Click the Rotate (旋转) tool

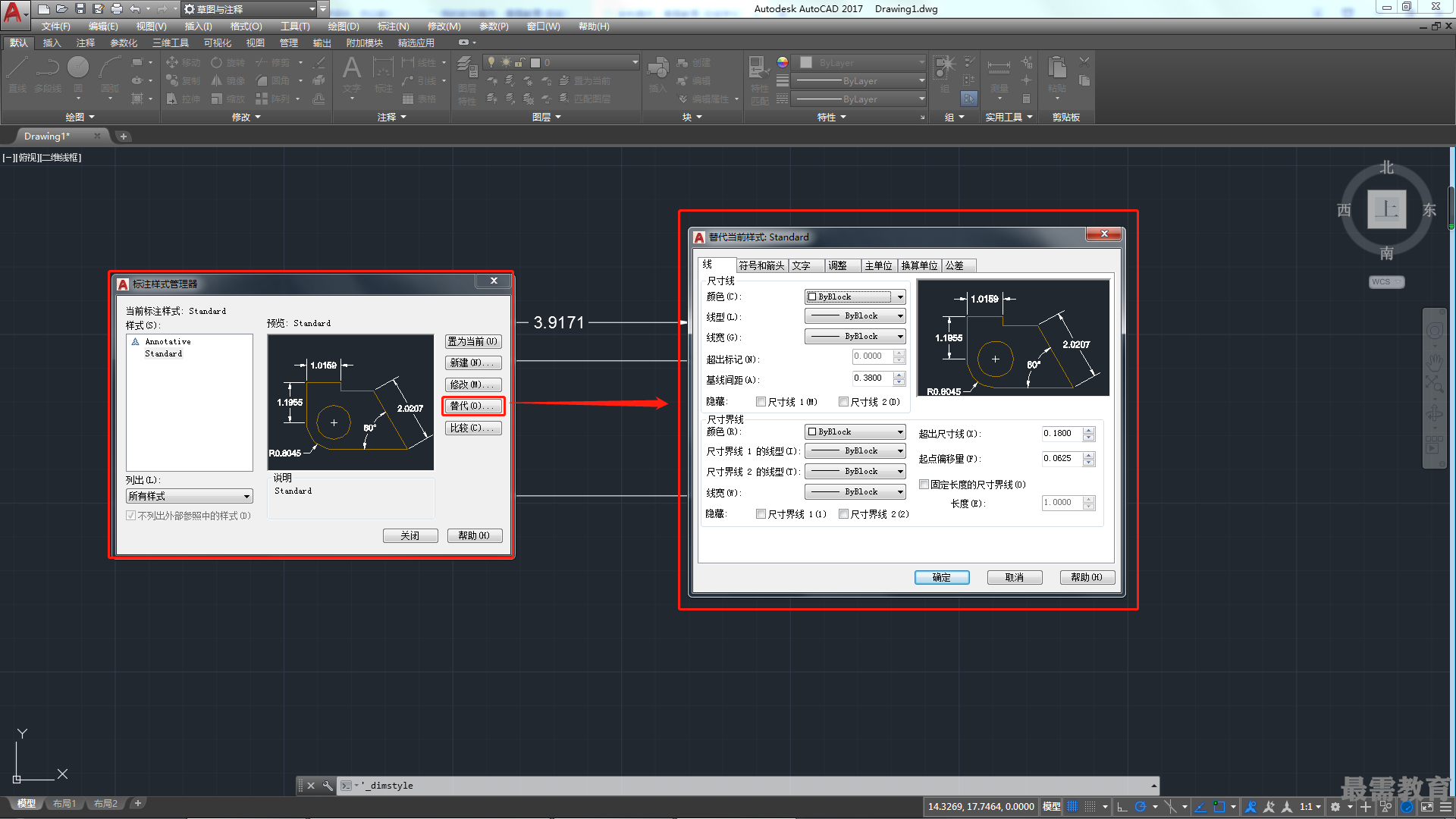(x=228, y=62)
